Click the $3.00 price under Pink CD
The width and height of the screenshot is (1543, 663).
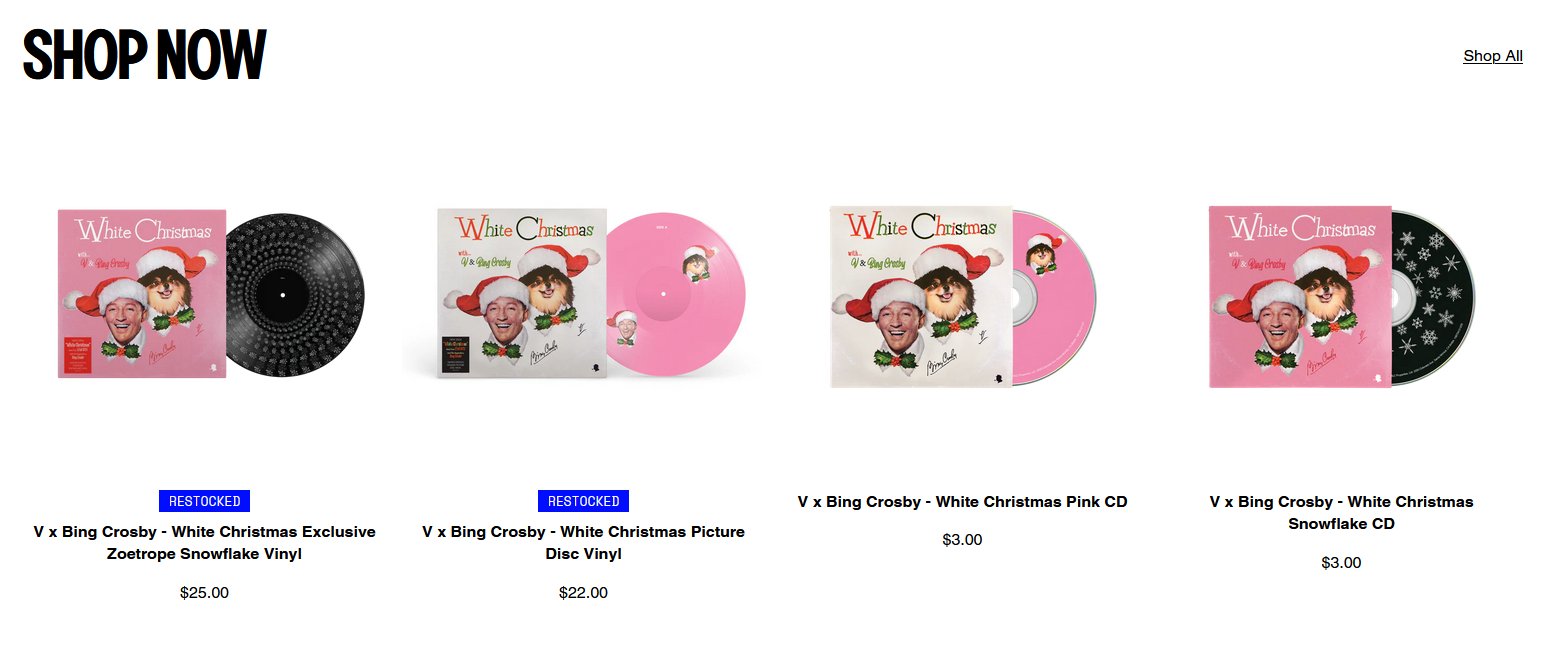point(962,540)
